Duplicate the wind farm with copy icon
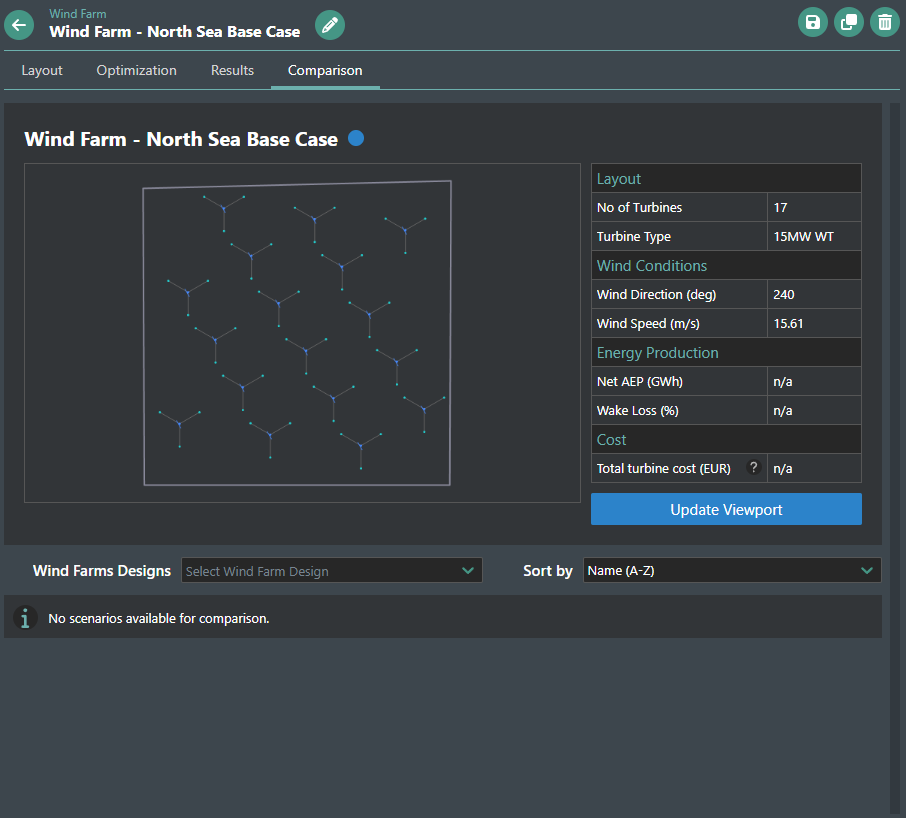 tap(849, 23)
